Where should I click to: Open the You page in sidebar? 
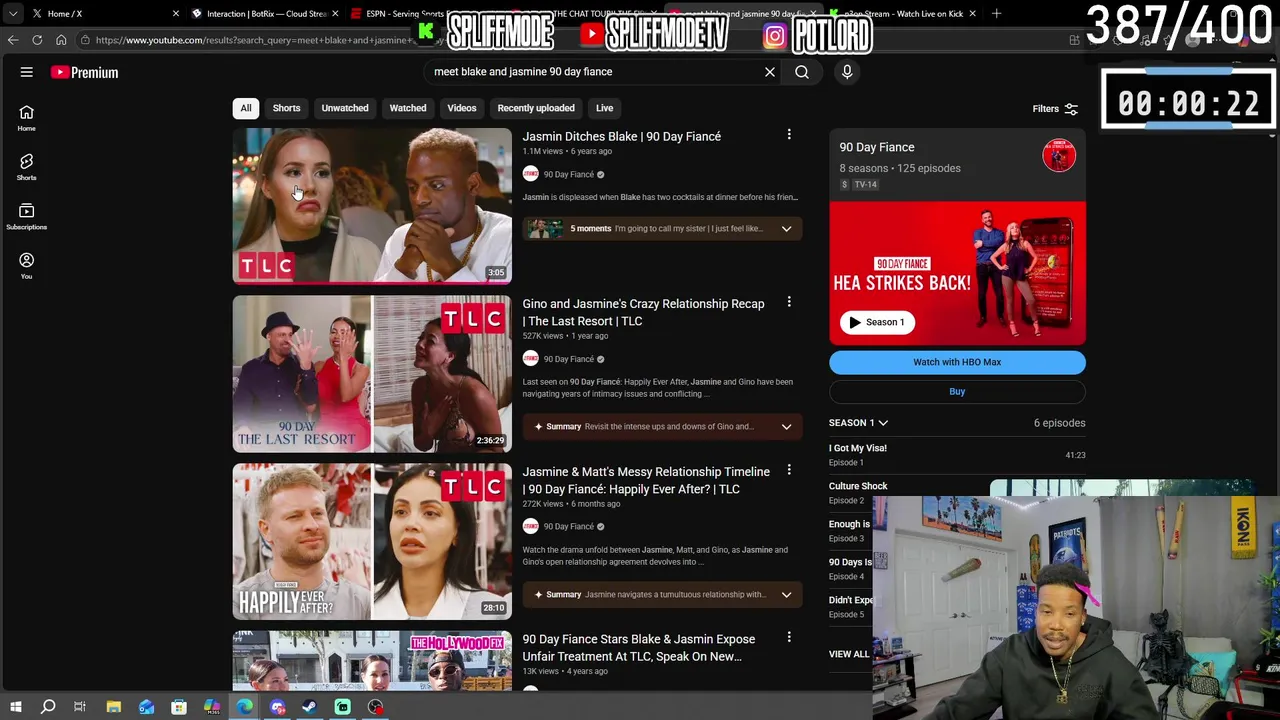pos(27,265)
